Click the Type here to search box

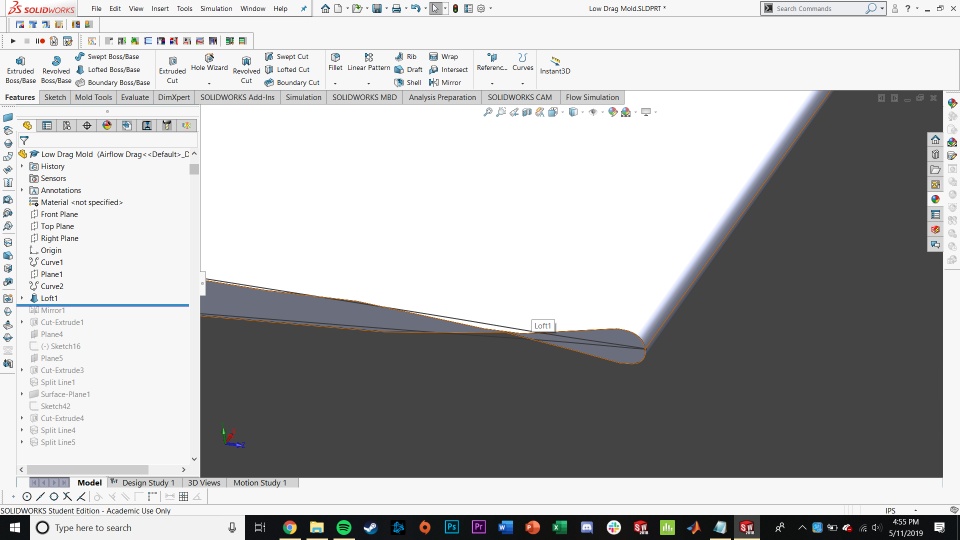click(x=137, y=527)
